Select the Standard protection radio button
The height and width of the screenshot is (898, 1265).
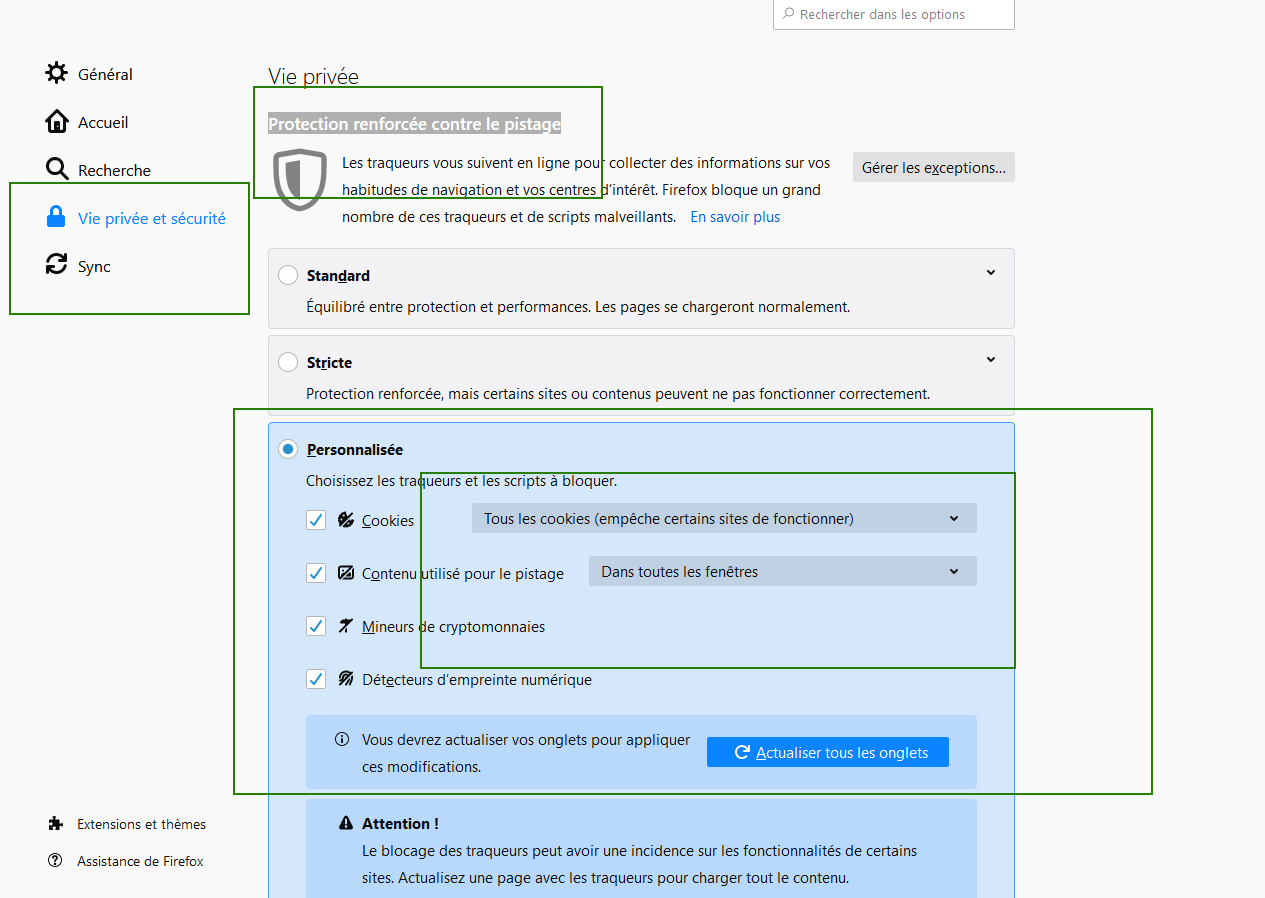pos(288,275)
